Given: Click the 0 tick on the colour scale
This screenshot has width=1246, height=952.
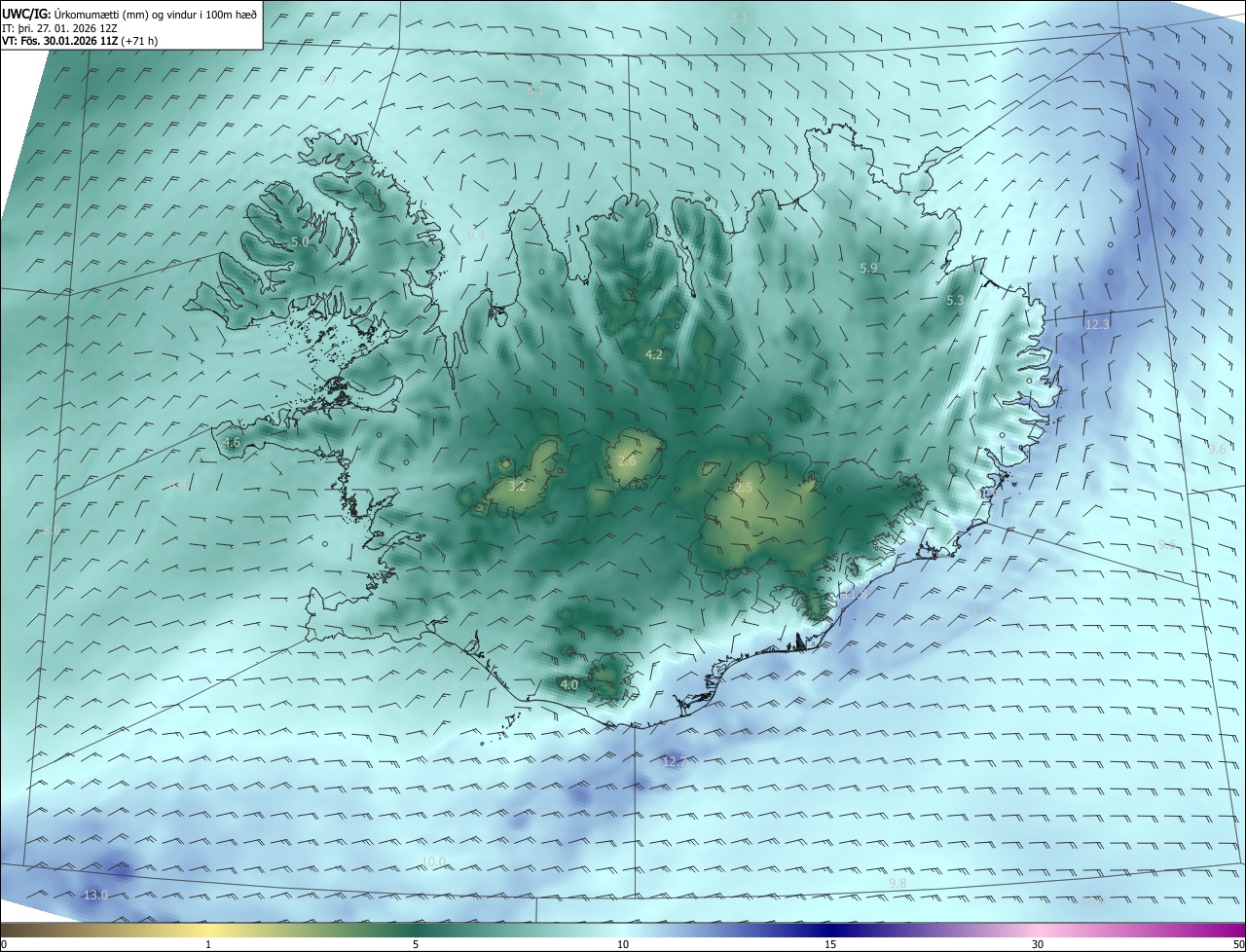Looking at the screenshot, I should (4, 945).
